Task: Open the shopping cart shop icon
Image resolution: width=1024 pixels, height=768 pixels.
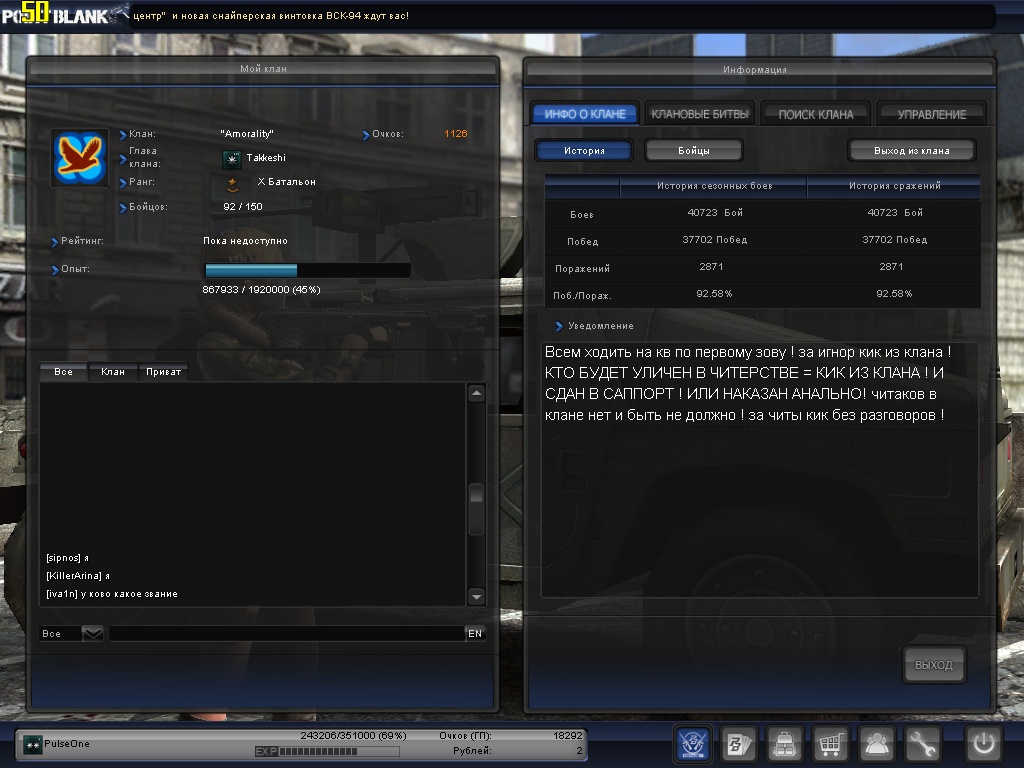Action: pyautogui.click(x=831, y=744)
